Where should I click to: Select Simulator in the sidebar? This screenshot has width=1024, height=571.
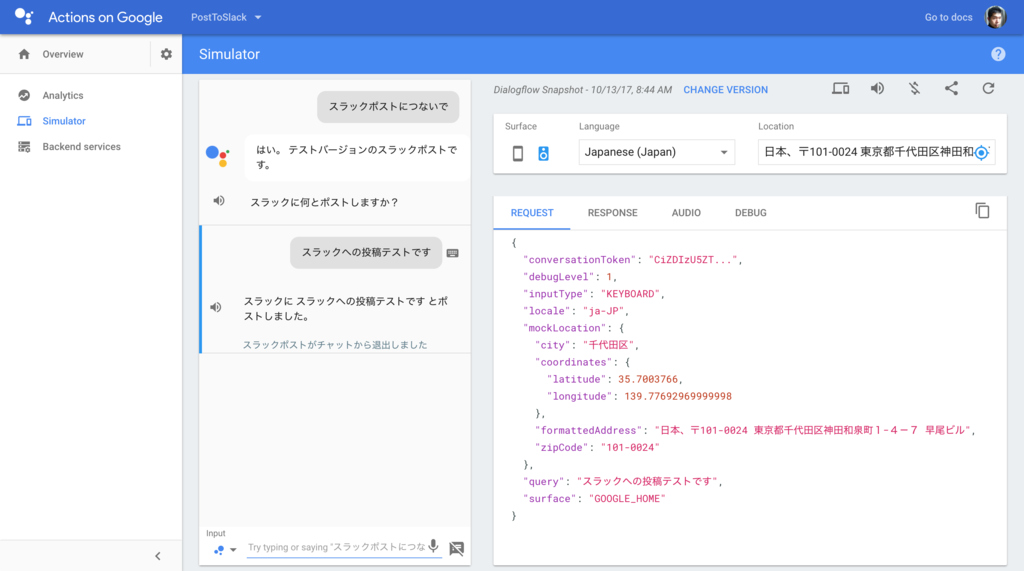click(63, 121)
